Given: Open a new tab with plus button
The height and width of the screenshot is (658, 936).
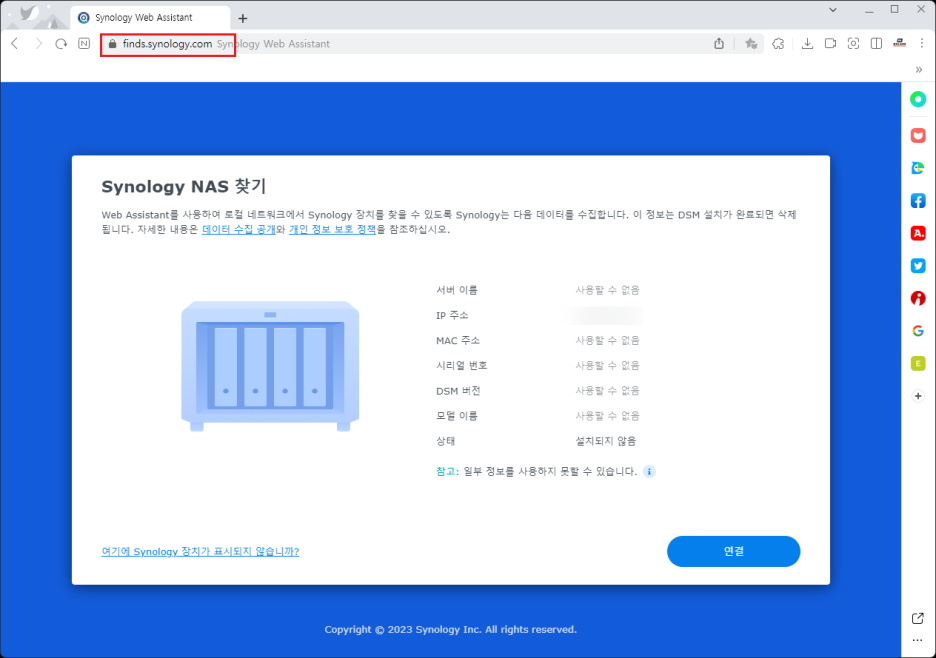Looking at the screenshot, I should tap(242, 19).
